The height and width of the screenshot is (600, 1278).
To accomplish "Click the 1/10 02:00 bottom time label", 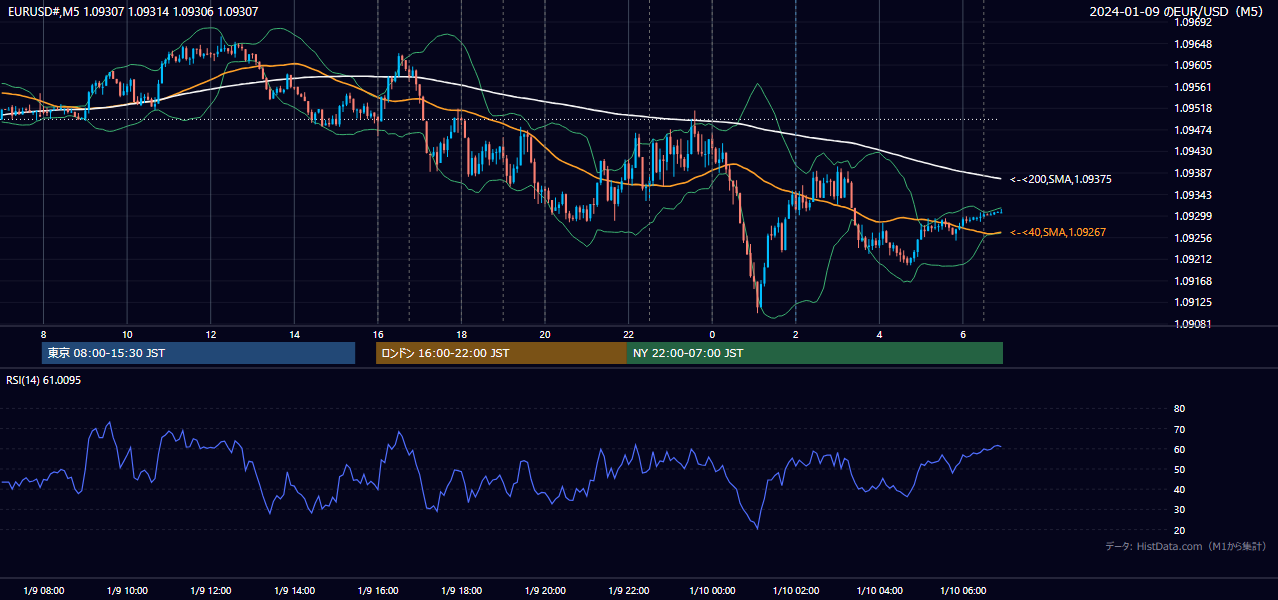I will point(795,590).
